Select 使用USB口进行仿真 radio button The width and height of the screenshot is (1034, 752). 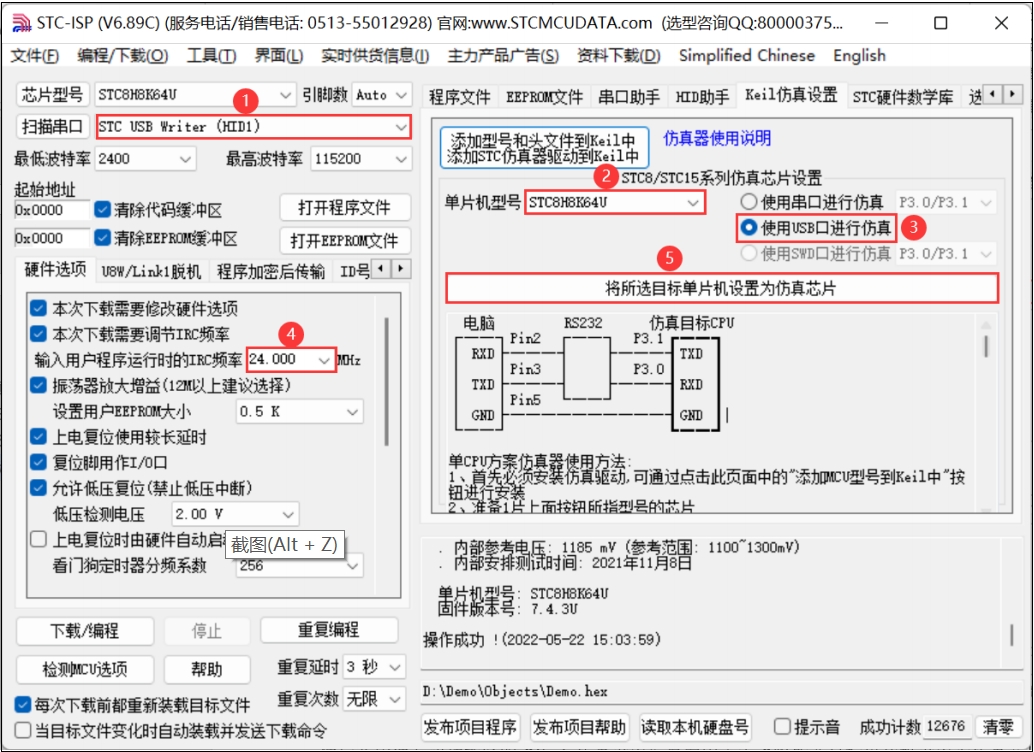pos(748,228)
